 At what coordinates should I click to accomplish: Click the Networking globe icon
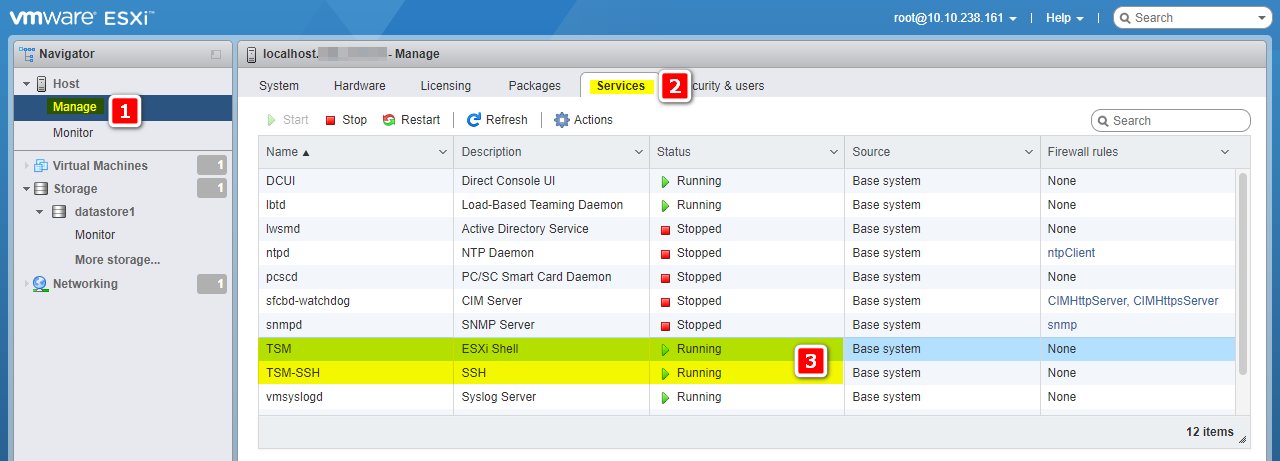[41, 284]
